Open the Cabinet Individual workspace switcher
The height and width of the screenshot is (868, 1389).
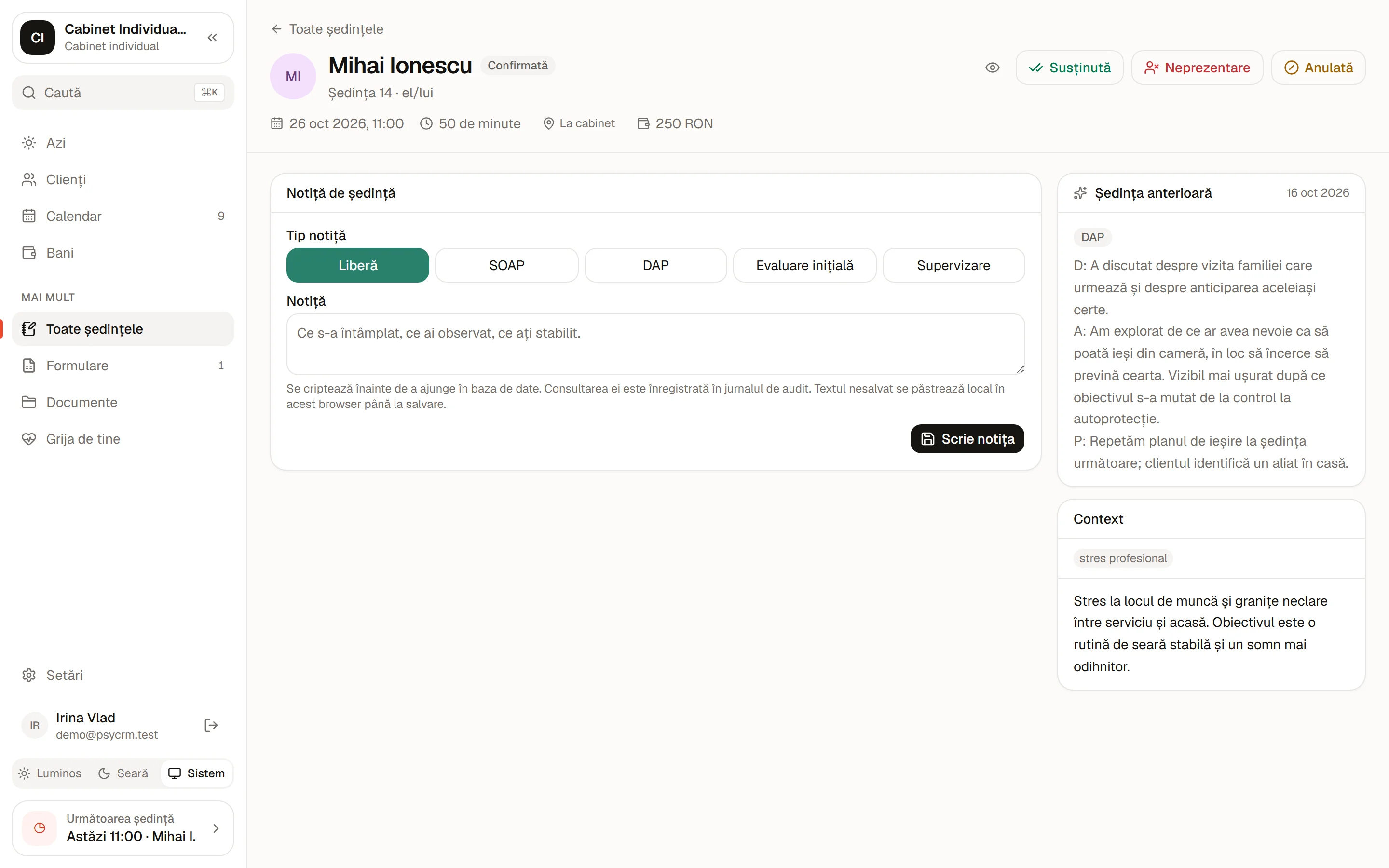123,38
